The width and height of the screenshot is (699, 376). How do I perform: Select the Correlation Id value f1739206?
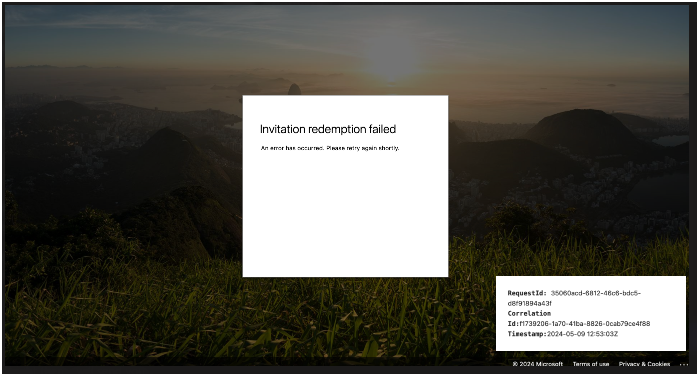point(584,324)
